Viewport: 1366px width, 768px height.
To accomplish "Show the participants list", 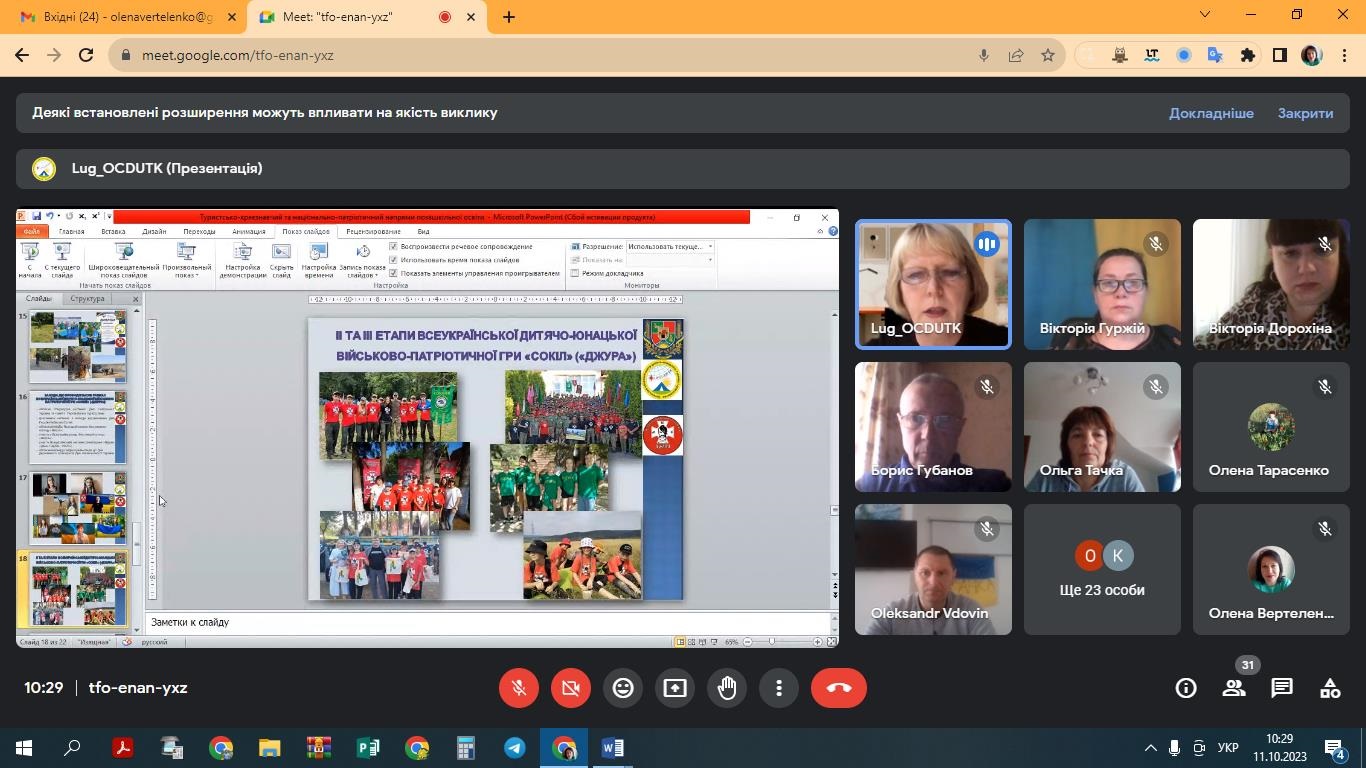I will [1234, 688].
